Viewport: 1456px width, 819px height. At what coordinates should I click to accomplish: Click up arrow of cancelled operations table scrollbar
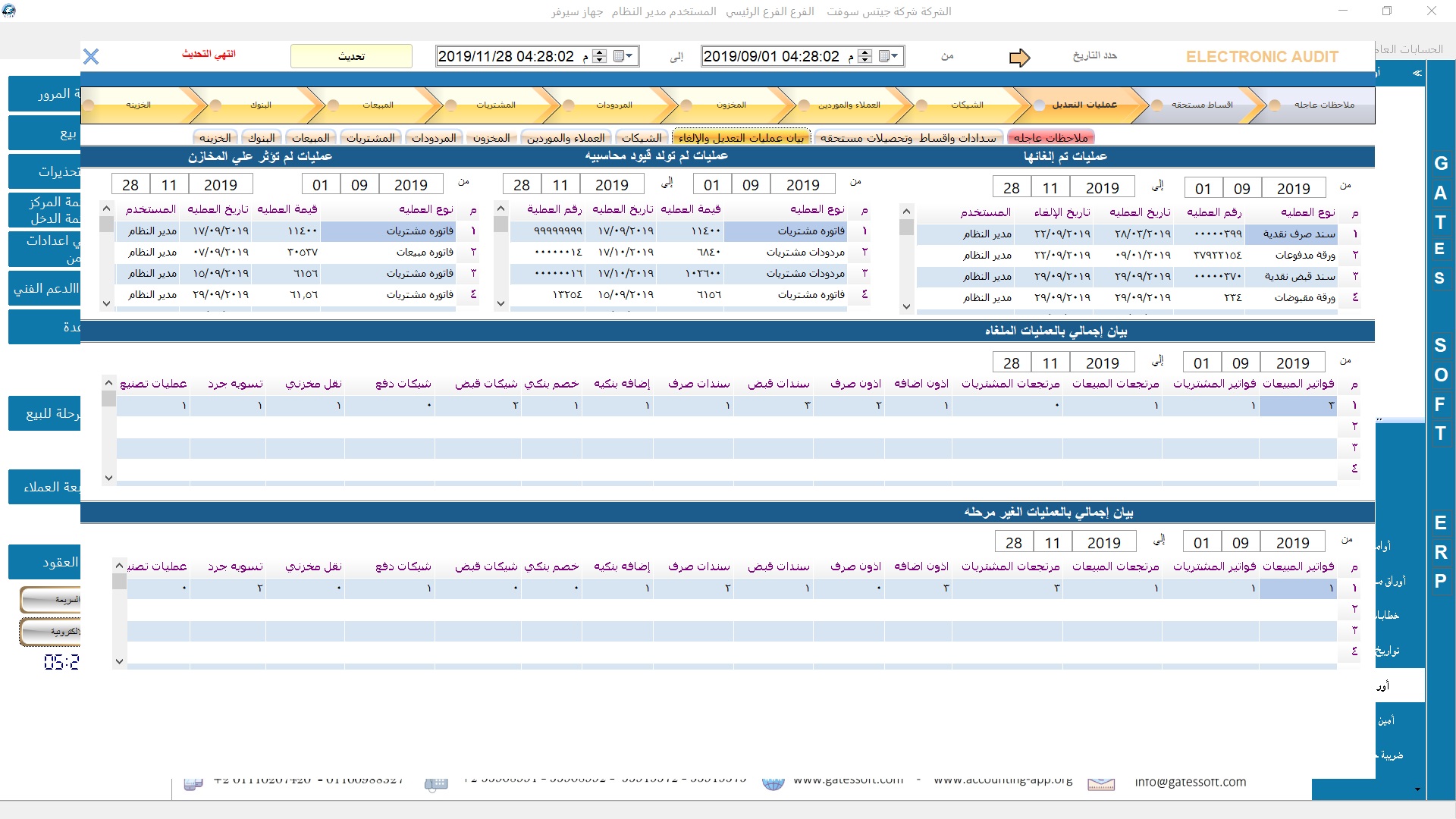tap(906, 211)
